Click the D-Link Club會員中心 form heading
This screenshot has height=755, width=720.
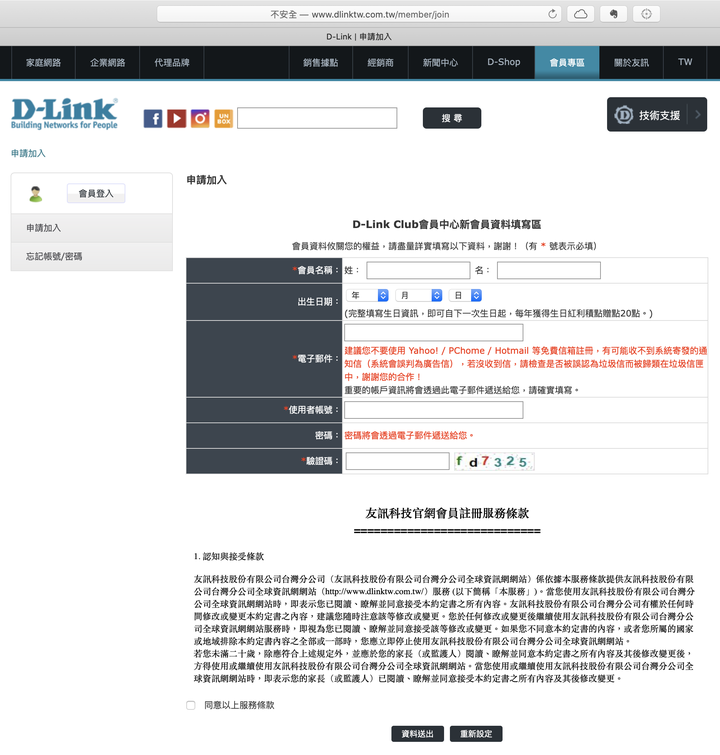pyautogui.click(x=446, y=224)
